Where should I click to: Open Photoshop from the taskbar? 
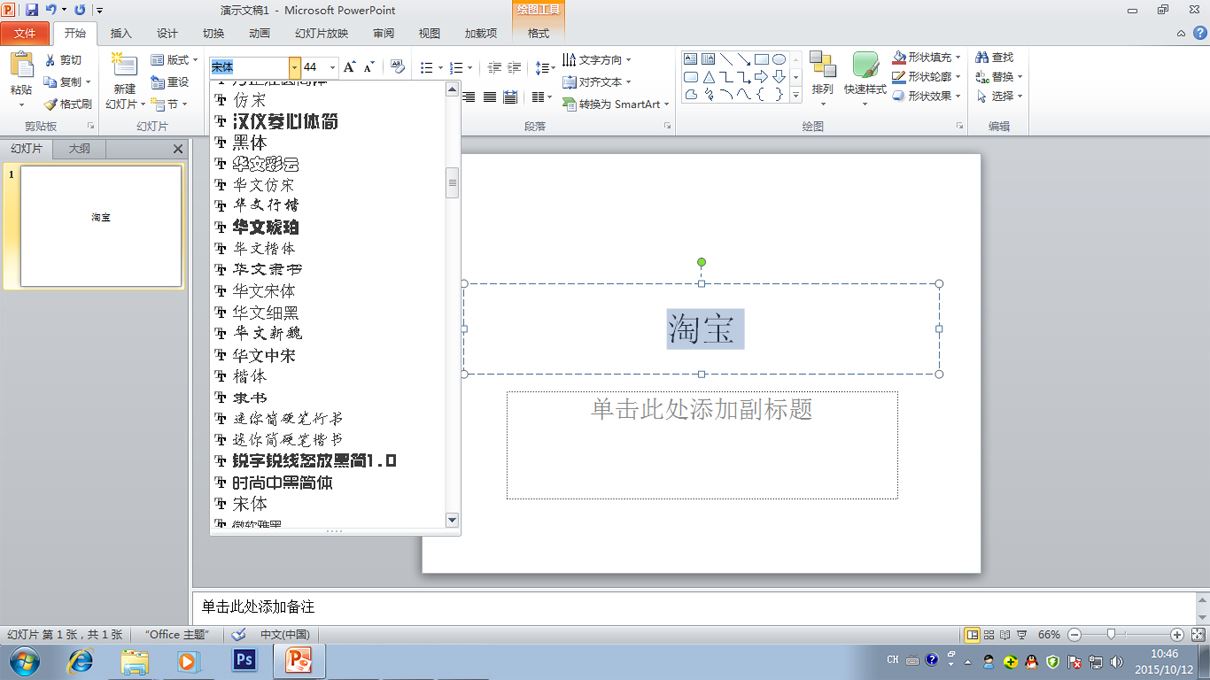[244, 661]
